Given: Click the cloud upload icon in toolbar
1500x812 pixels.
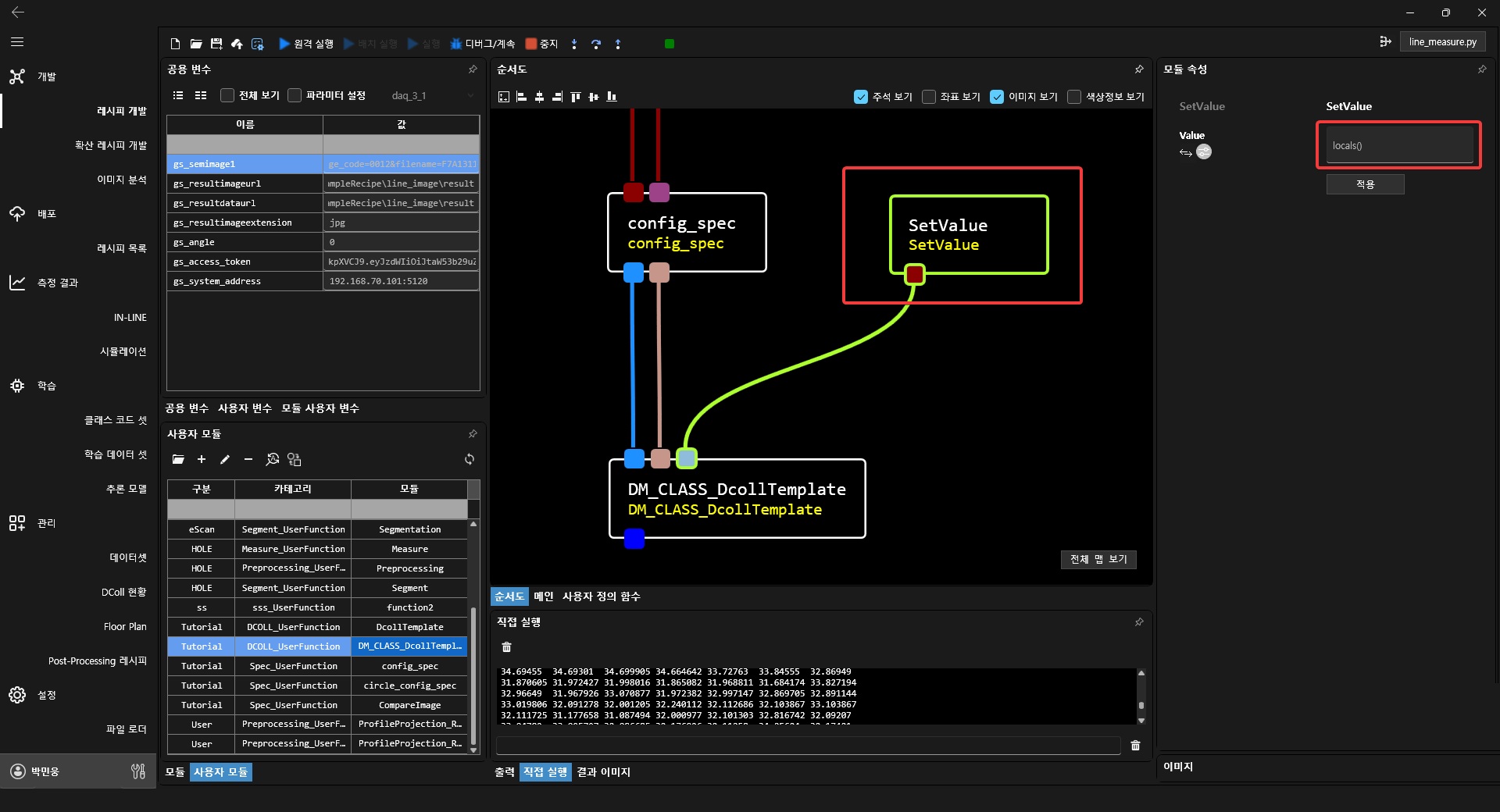Looking at the screenshot, I should point(237,44).
